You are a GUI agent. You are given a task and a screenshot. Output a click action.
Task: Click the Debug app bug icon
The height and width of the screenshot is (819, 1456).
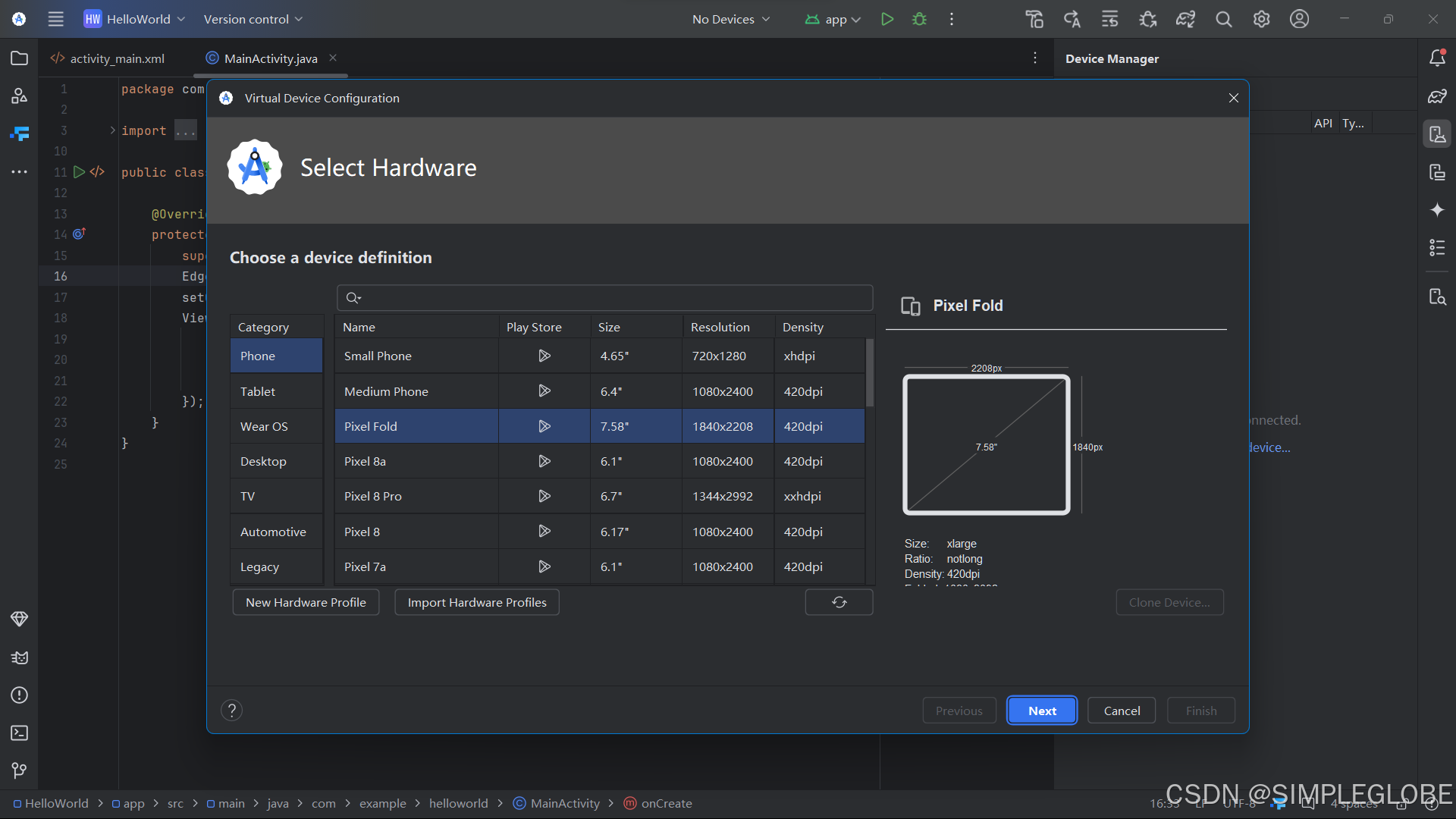click(x=919, y=19)
